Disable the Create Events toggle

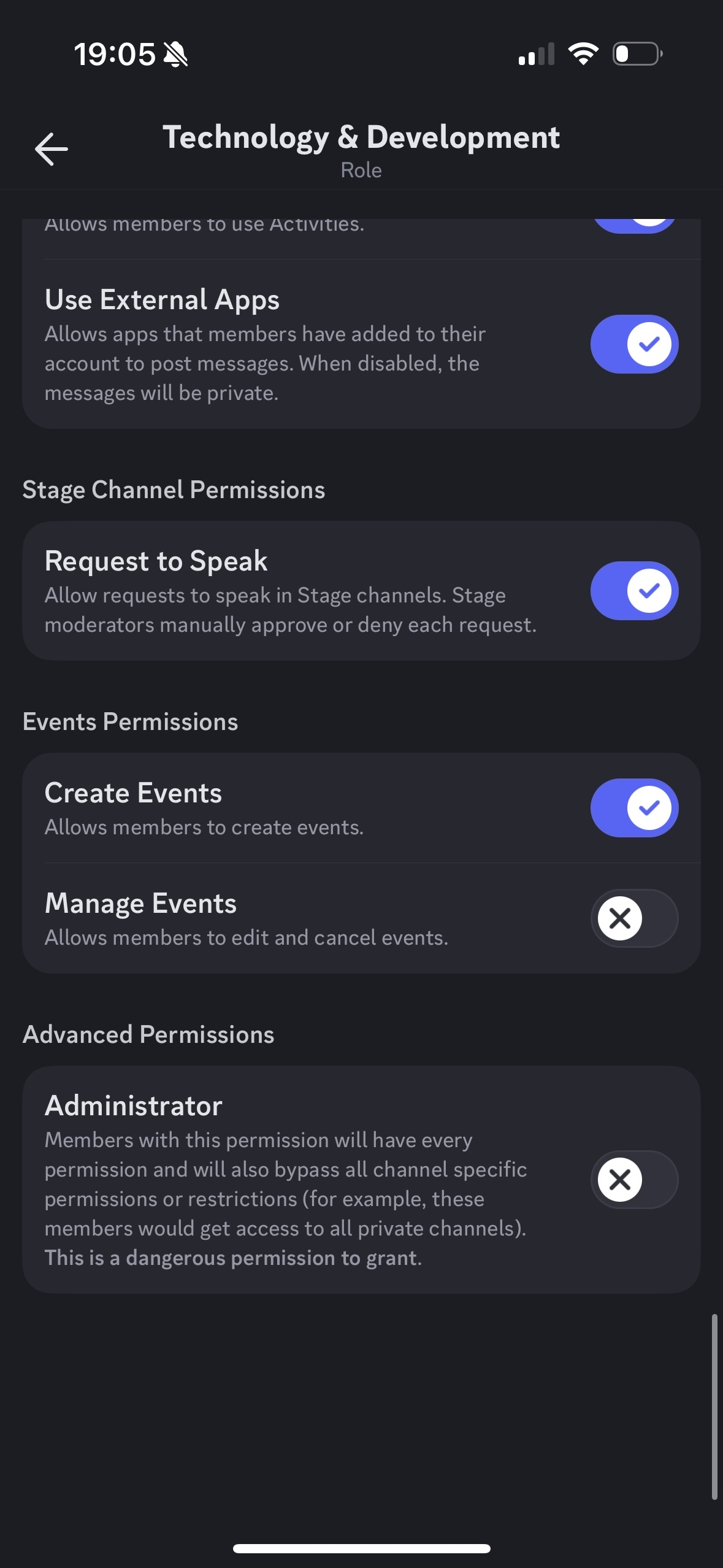634,808
